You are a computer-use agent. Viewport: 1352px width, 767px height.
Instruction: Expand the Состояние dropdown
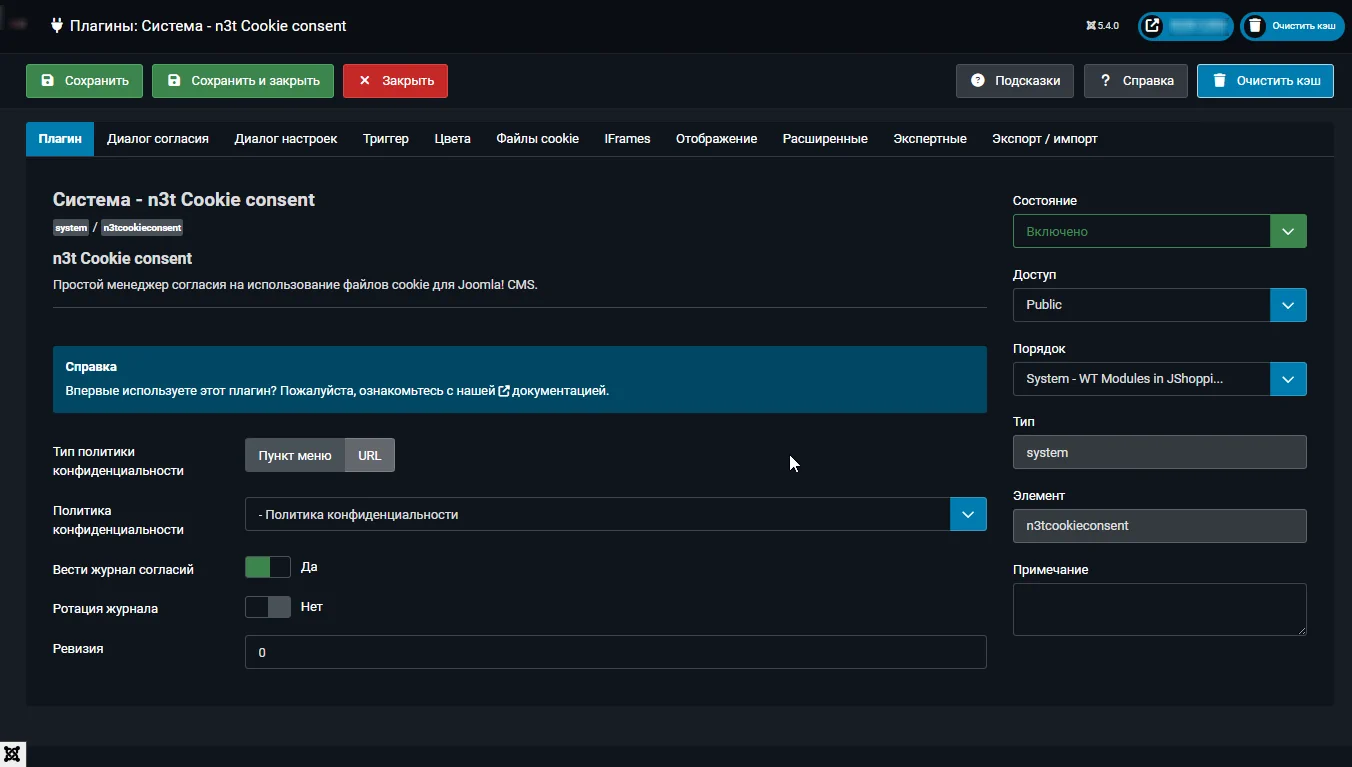1159,231
